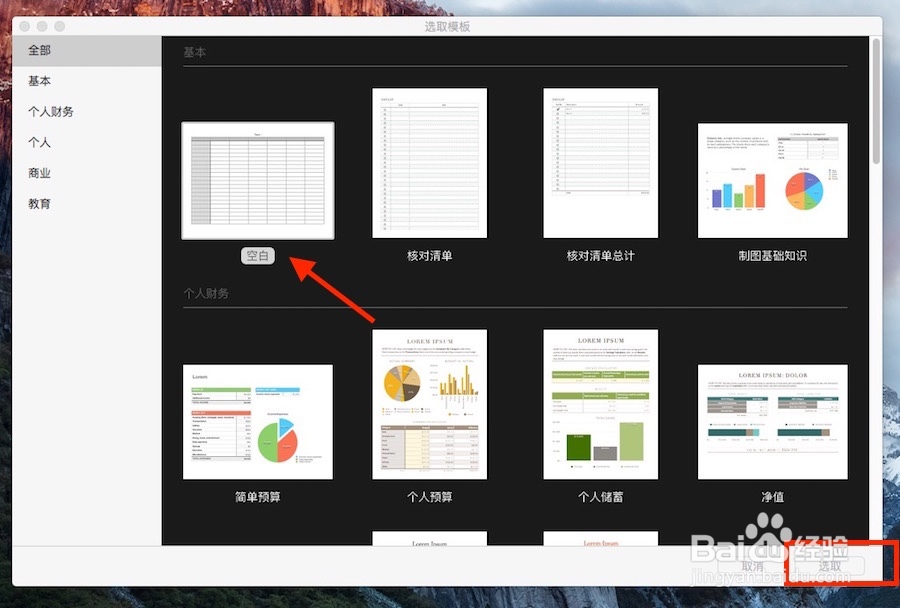Click the 制图基础知识 template label
This screenshot has width=900, height=608.
click(x=773, y=255)
